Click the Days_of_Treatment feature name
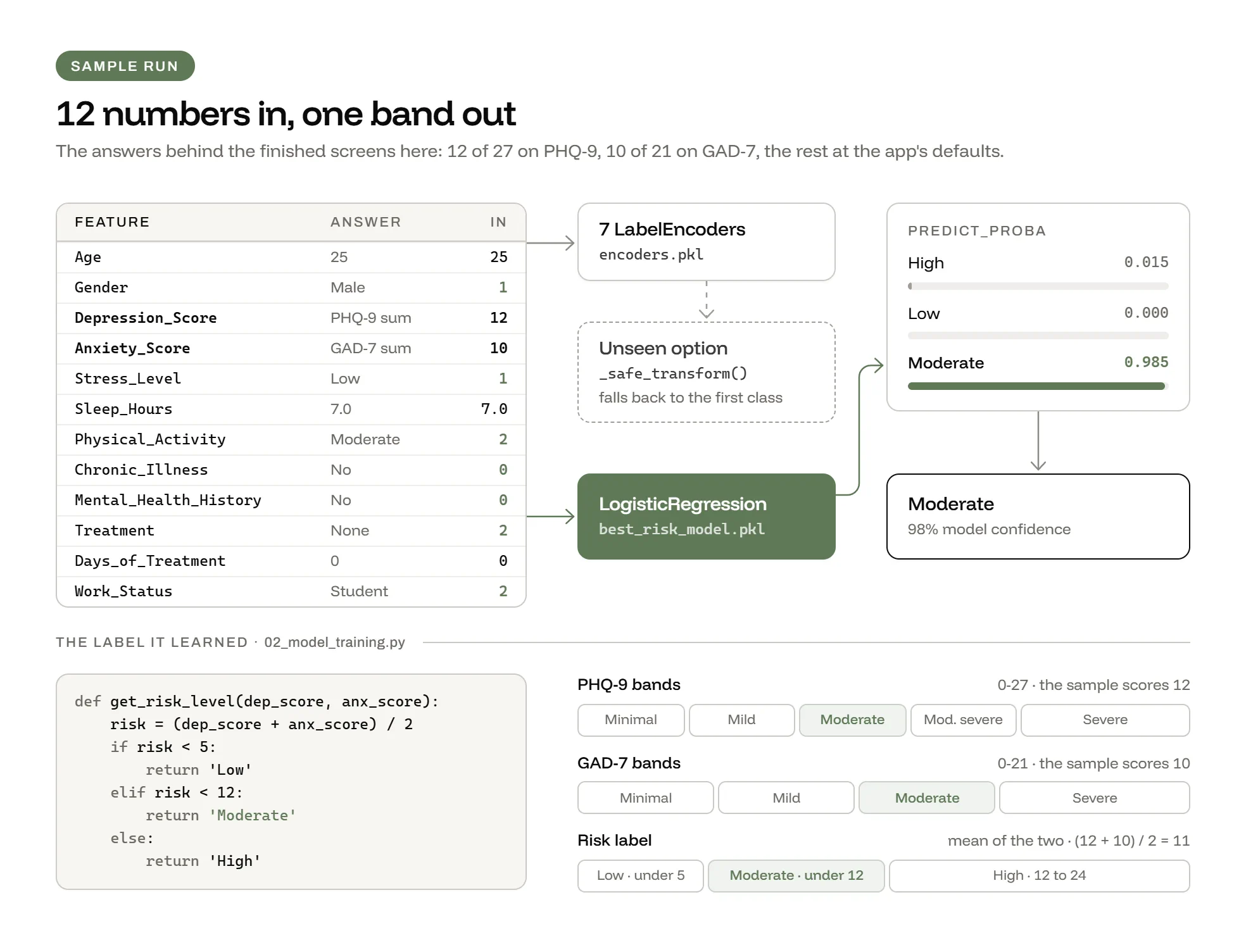The height and width of the screenshot is (952, 1246). 150,561
